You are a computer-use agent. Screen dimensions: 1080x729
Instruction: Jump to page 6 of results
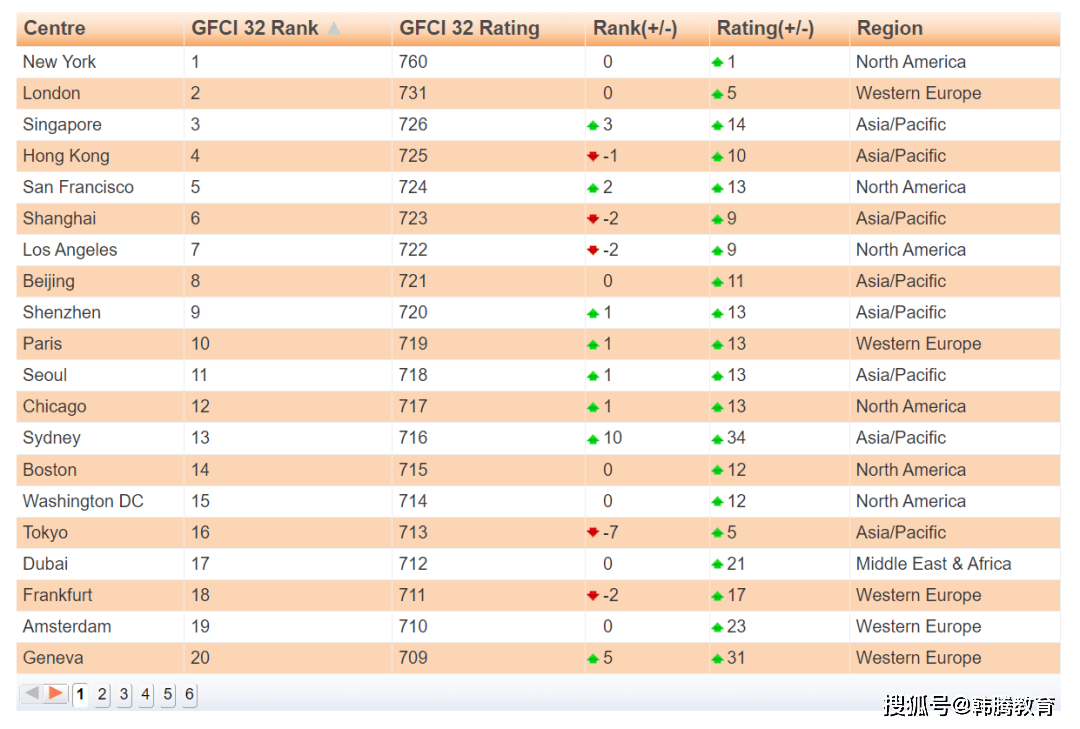(x=189, y=694)
